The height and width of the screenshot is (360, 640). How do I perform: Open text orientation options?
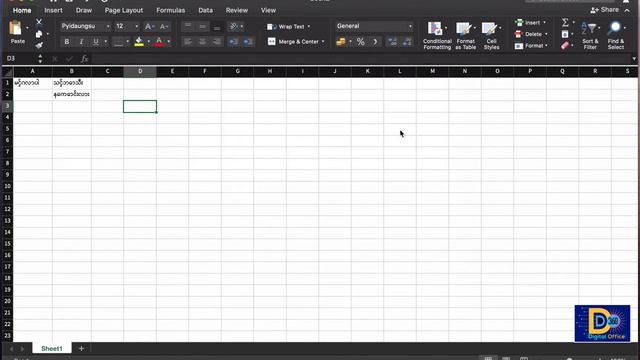pos(236,27)
